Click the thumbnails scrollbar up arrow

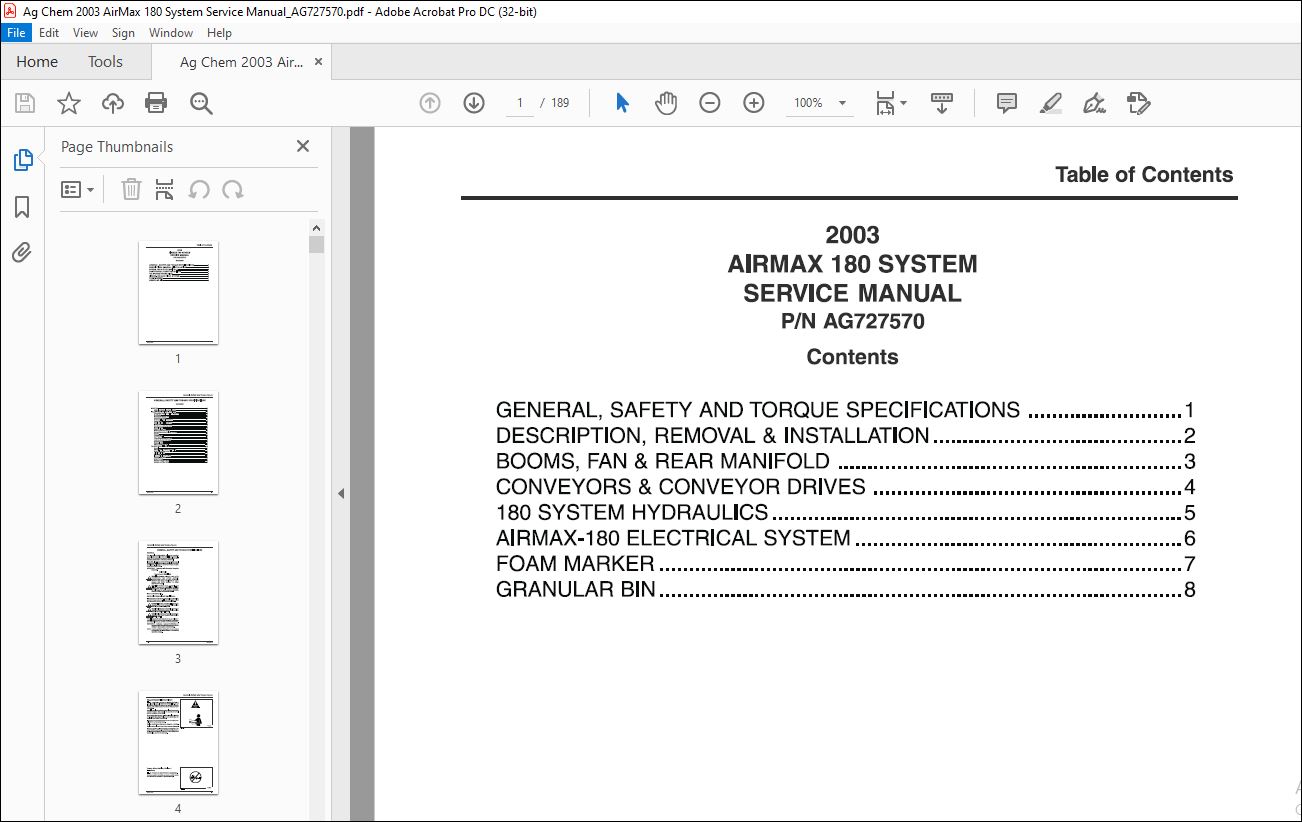pyautogui.click(x=316, y=228)
